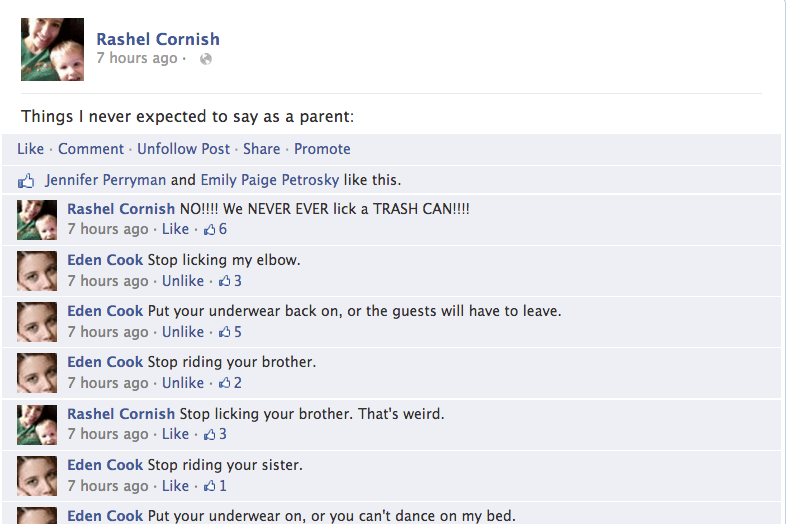Click the thumbs-up icon beside Jennifer Perryman

pyautogui.click(x=26, y=181)
